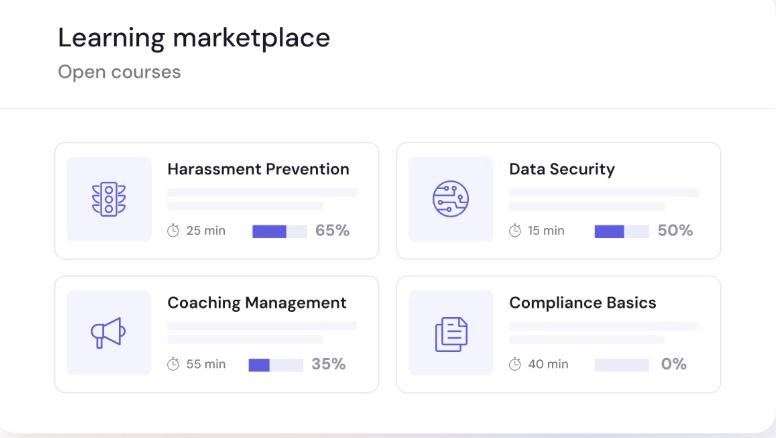
Task: Click the Learning marketplace heading
Action: tap(194, 38)
